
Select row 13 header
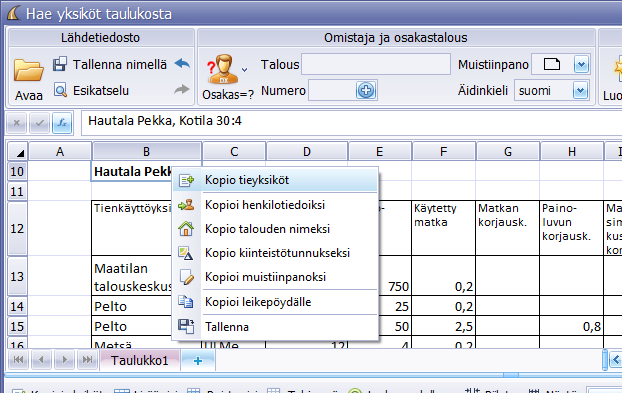(x=17, y=276)
